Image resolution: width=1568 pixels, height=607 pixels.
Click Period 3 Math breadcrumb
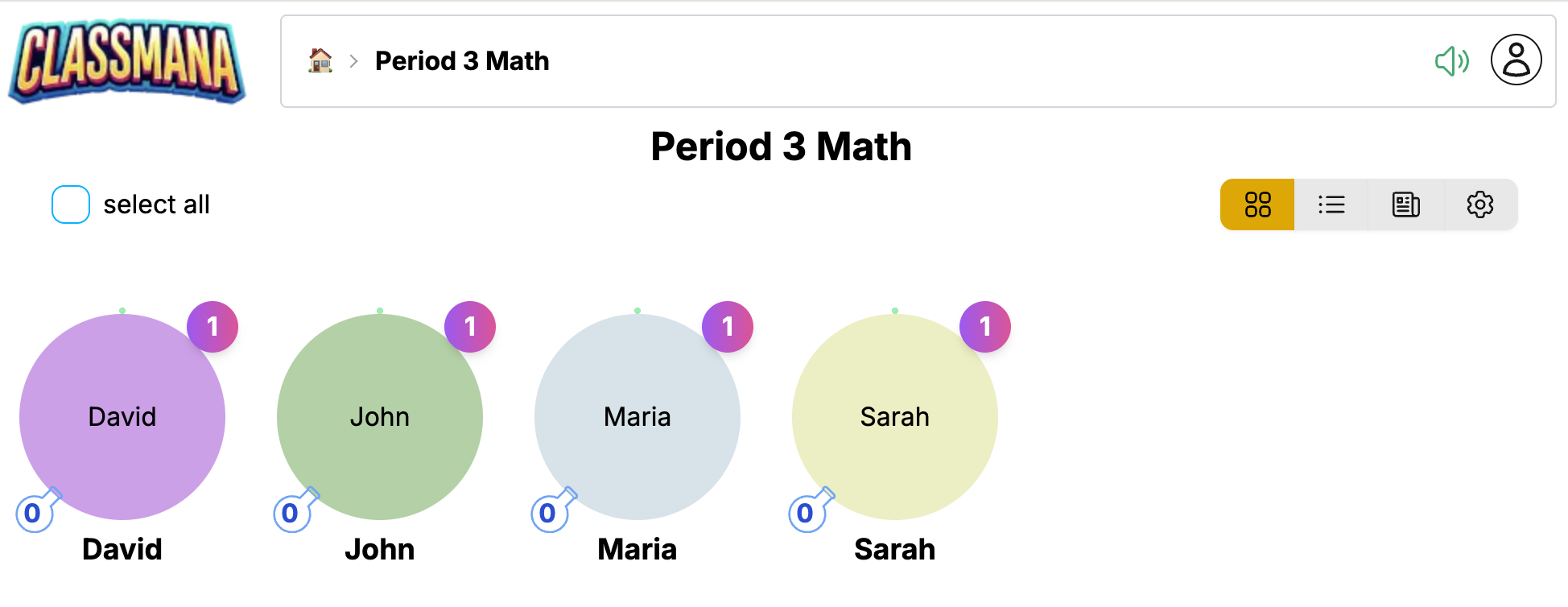click(x=462, y=61)
